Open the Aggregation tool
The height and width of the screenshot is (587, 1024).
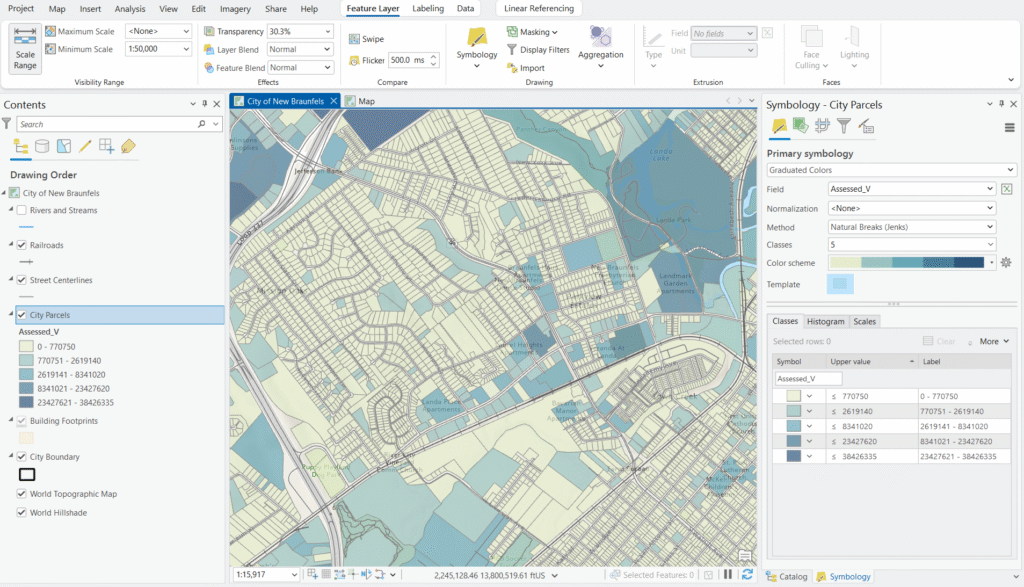click(x=600, y=39)
